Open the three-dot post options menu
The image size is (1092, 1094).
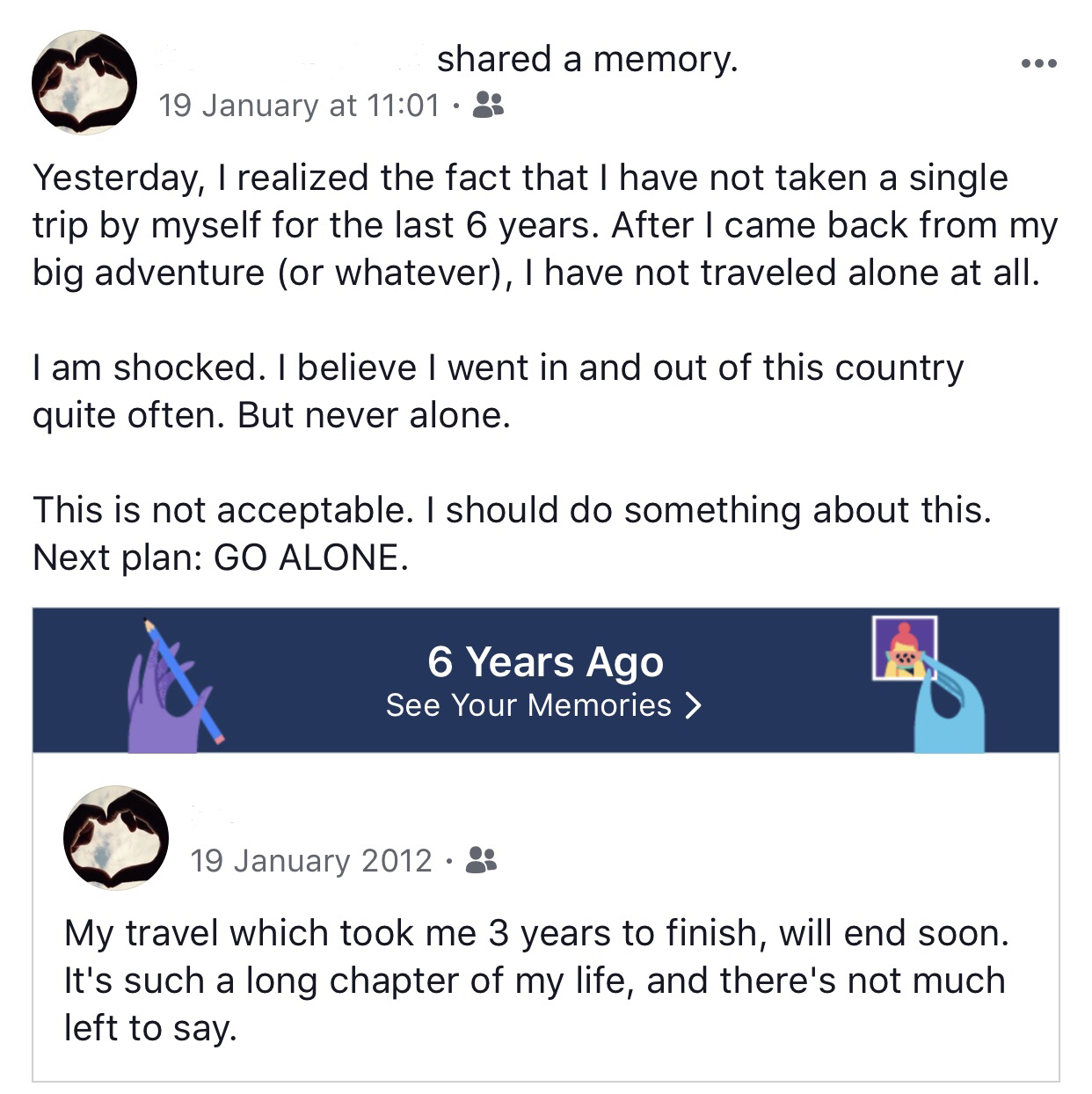1038,63
